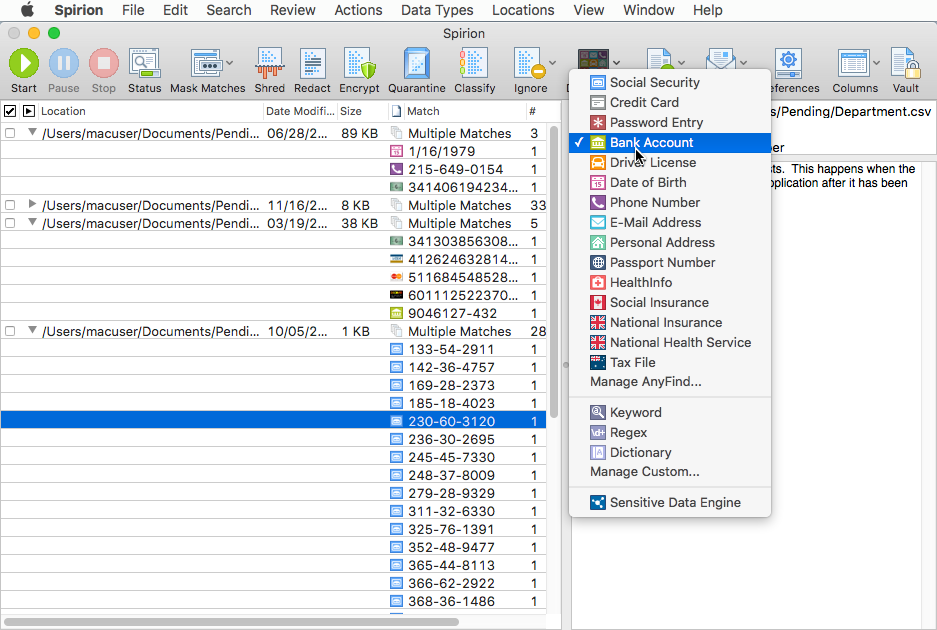Click the Mask Matches toolbar icon

[x=206, y=63]
